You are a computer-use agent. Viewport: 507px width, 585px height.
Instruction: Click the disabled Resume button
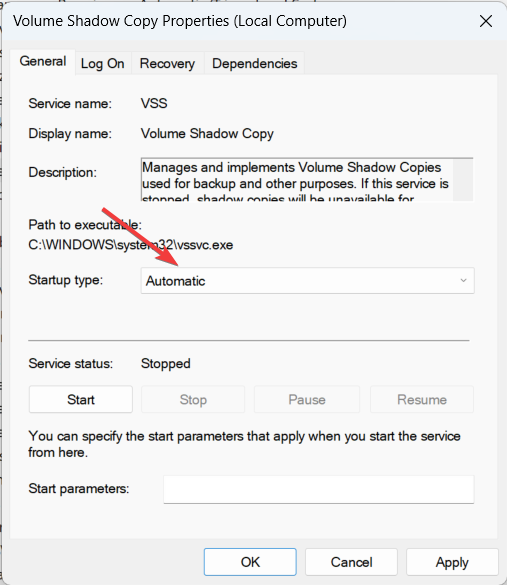point(422,400)
